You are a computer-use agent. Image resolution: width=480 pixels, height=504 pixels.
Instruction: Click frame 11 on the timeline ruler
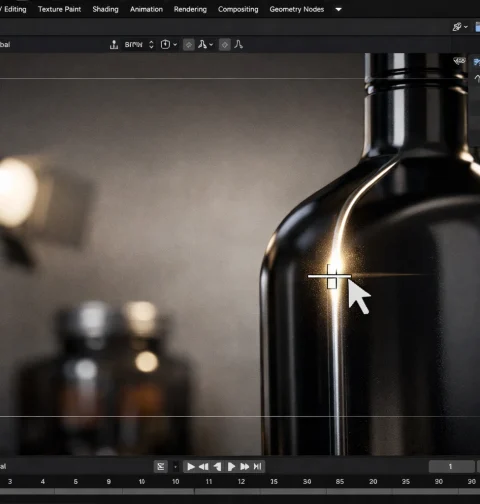click(209, 482)
